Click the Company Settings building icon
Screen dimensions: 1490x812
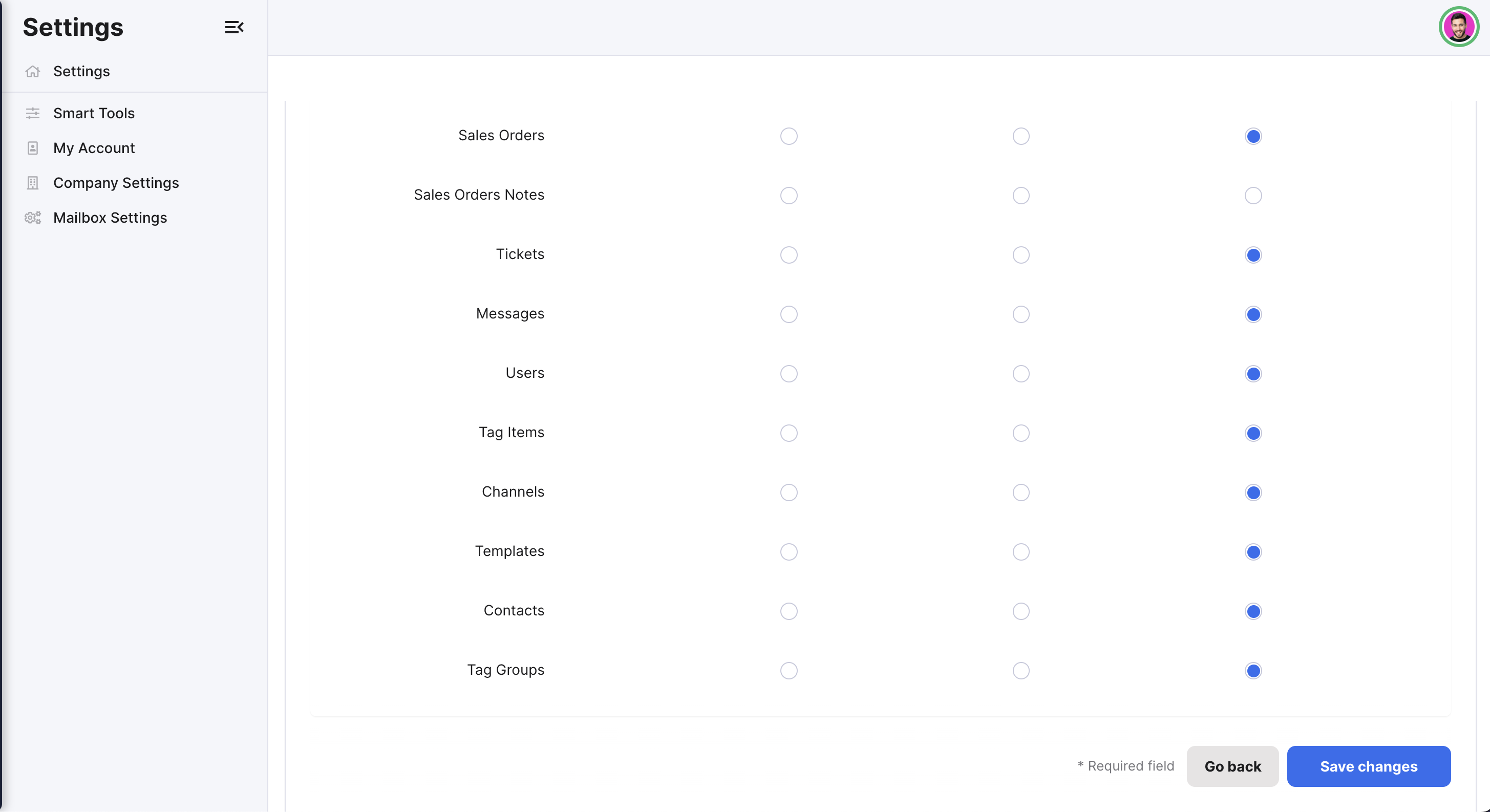33,183
